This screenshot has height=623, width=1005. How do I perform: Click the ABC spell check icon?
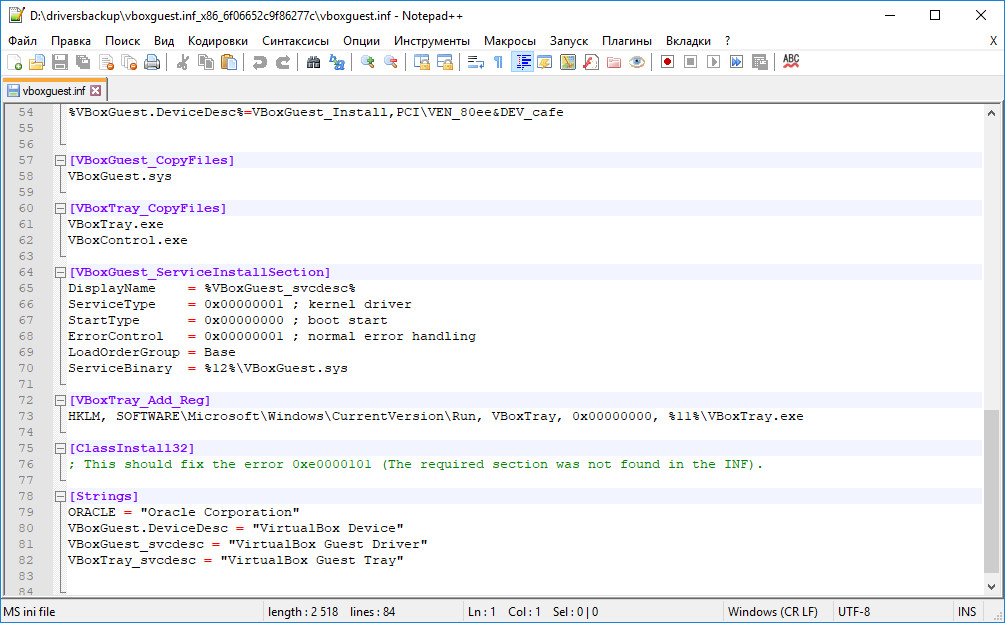pyautogui.click(x=791, y=62)
